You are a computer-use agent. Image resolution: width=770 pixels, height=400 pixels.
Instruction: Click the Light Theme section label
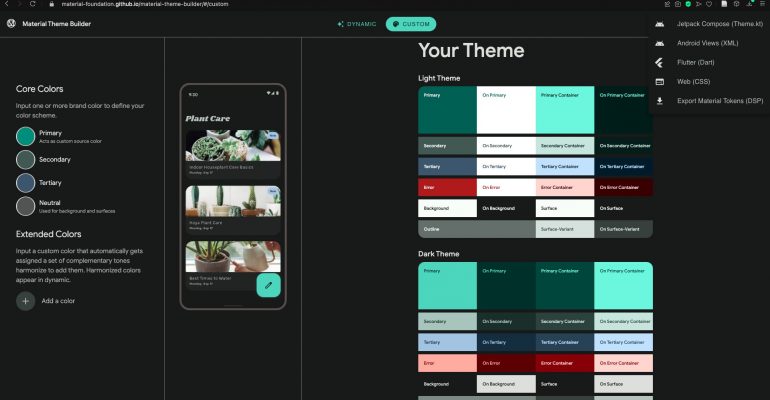point(439,78)
